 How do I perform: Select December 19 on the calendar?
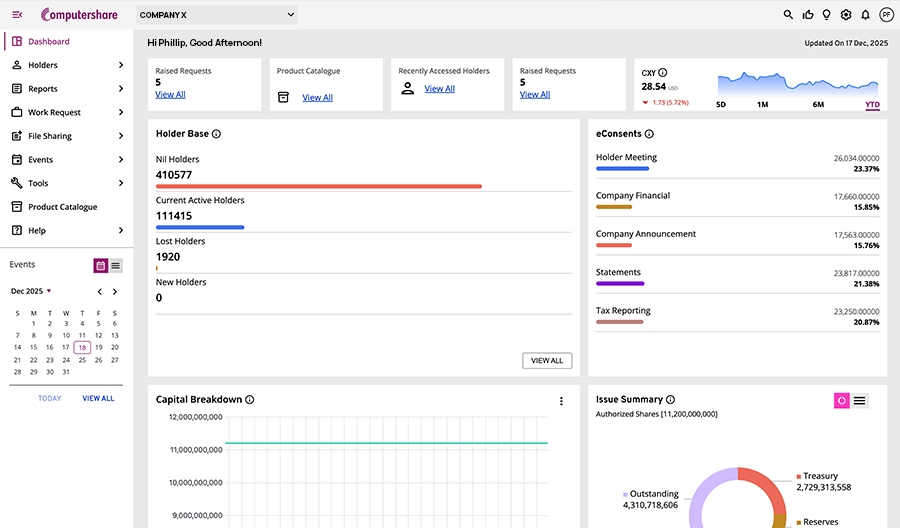[98, 347]
